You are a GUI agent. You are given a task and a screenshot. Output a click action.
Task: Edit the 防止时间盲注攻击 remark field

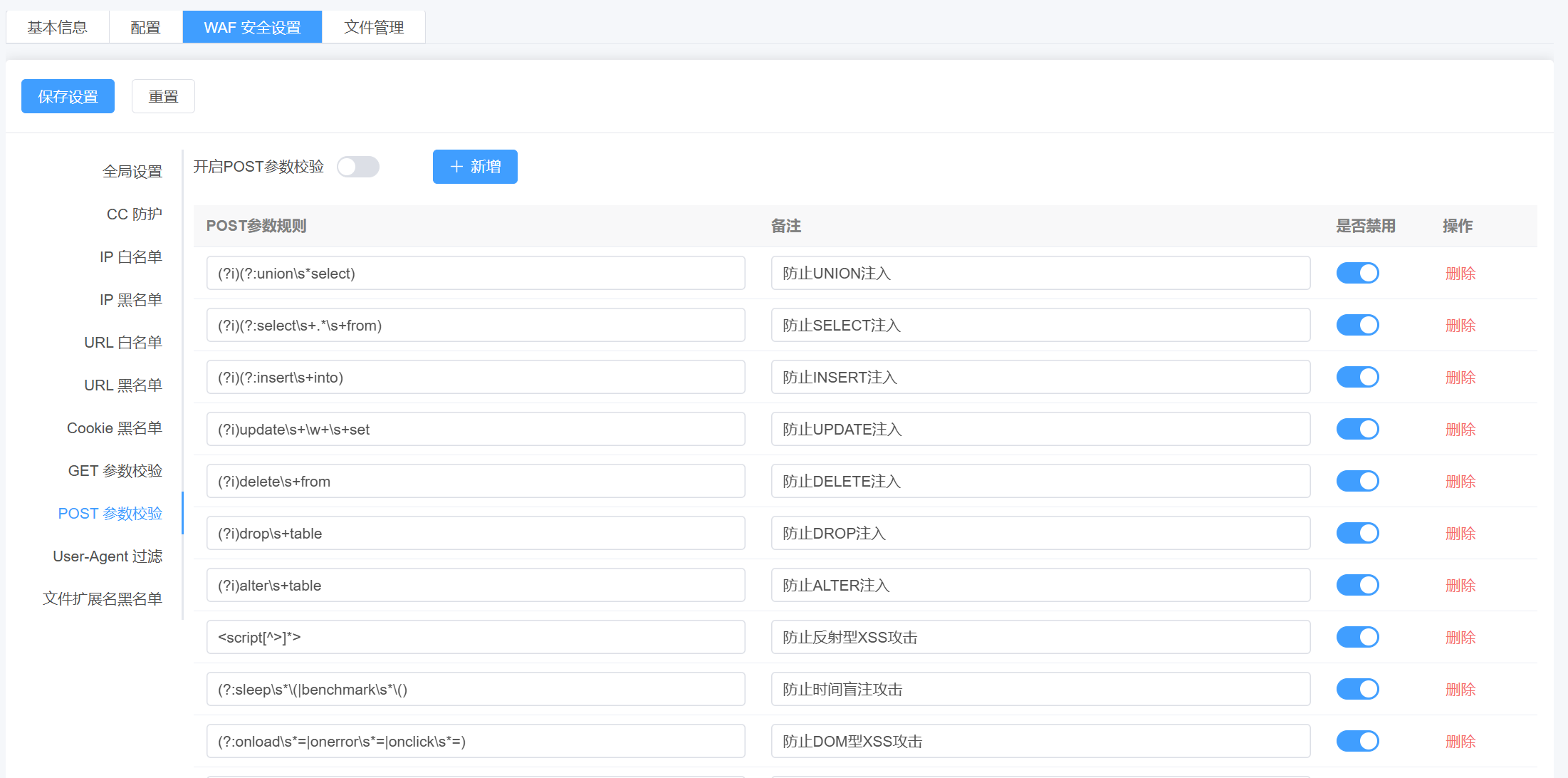[1040, 689]
